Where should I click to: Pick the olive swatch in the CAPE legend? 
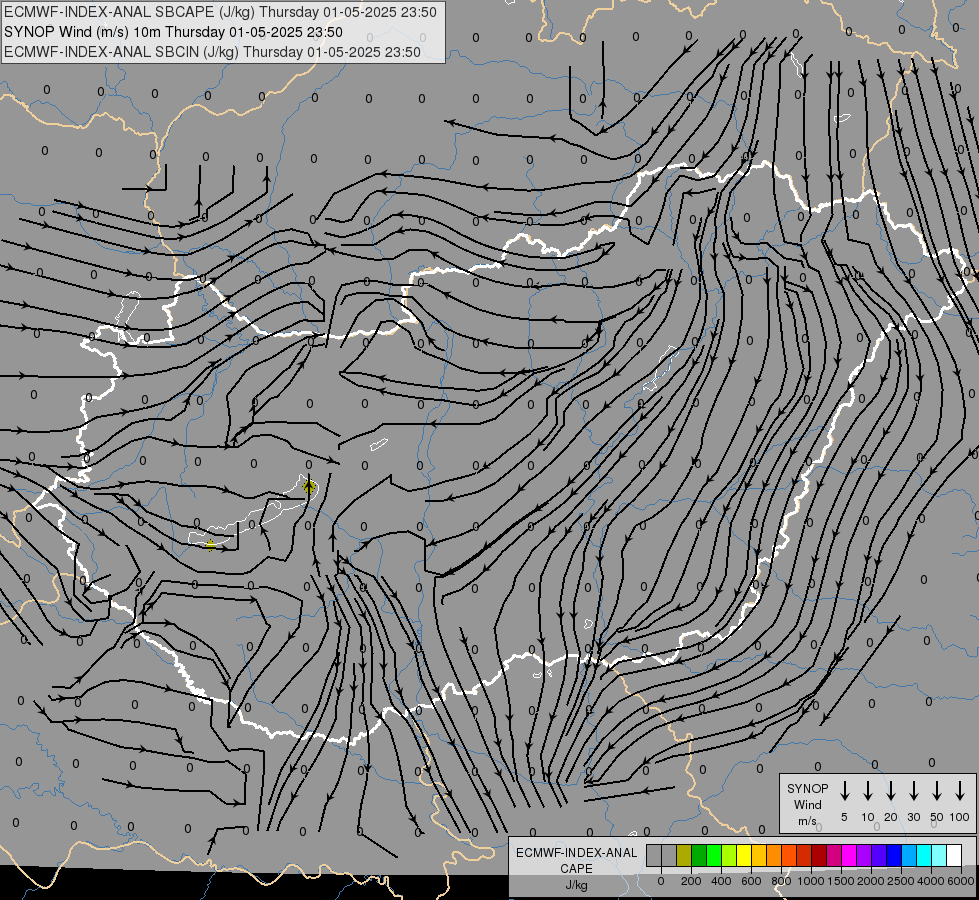pos(684,855)
